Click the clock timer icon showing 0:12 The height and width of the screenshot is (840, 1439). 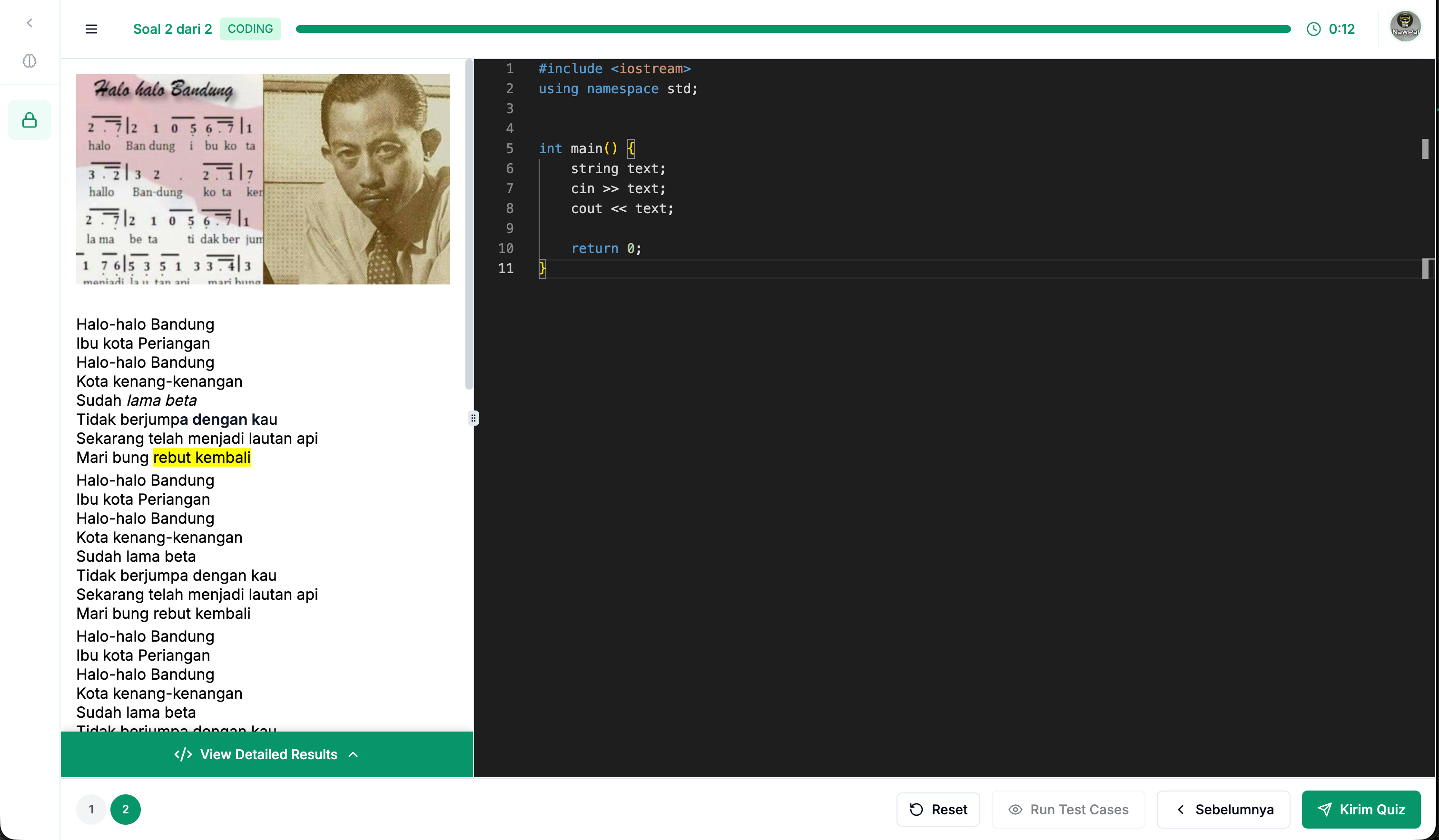click(1314, 29)
